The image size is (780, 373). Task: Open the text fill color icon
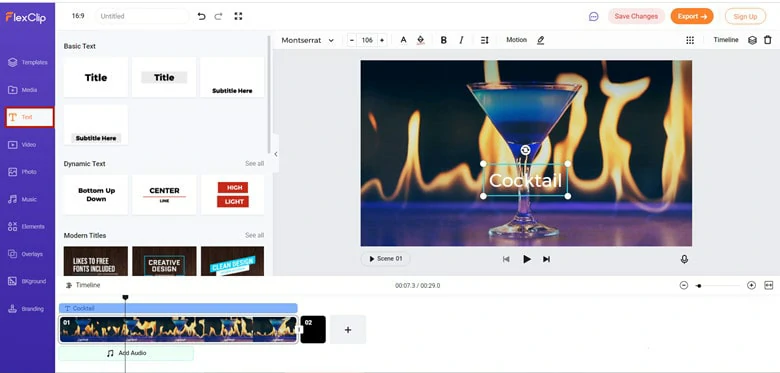coord(421,40)
